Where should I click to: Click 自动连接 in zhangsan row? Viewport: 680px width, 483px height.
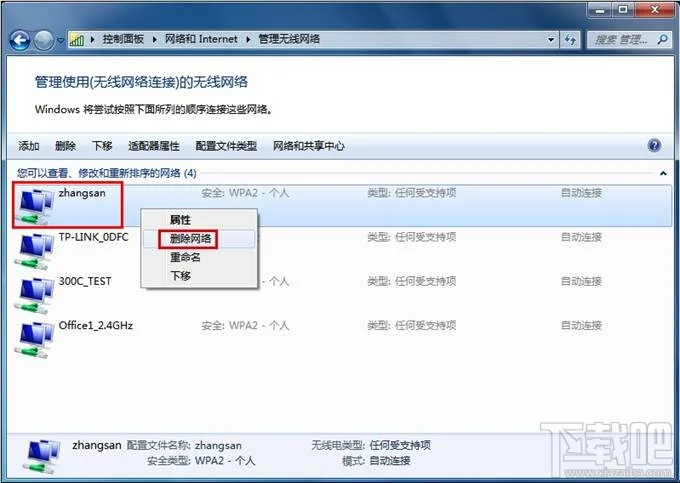click(581, 193)
